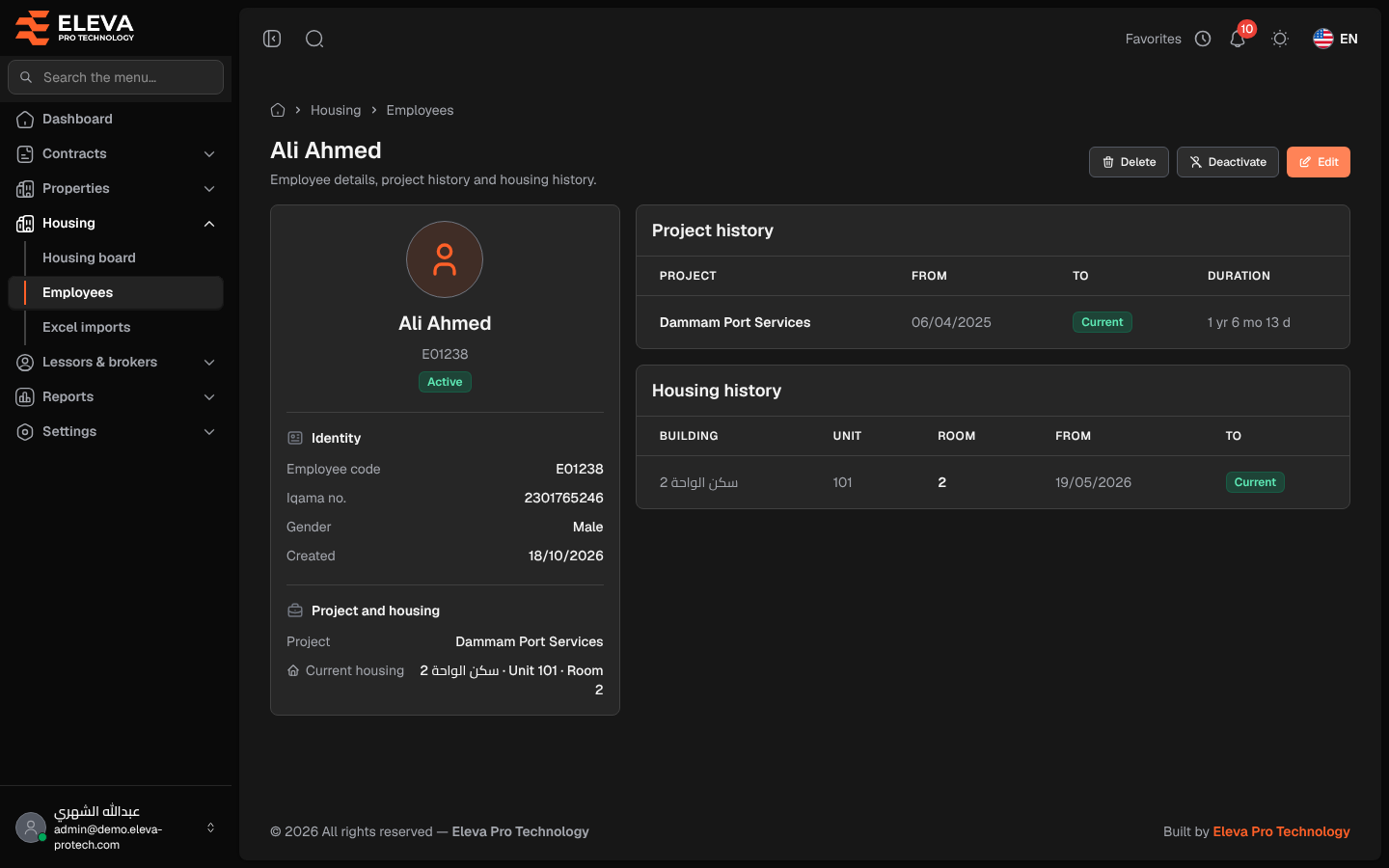Open the account switcher arrows
1389x868 pixels.
(210, 827)
